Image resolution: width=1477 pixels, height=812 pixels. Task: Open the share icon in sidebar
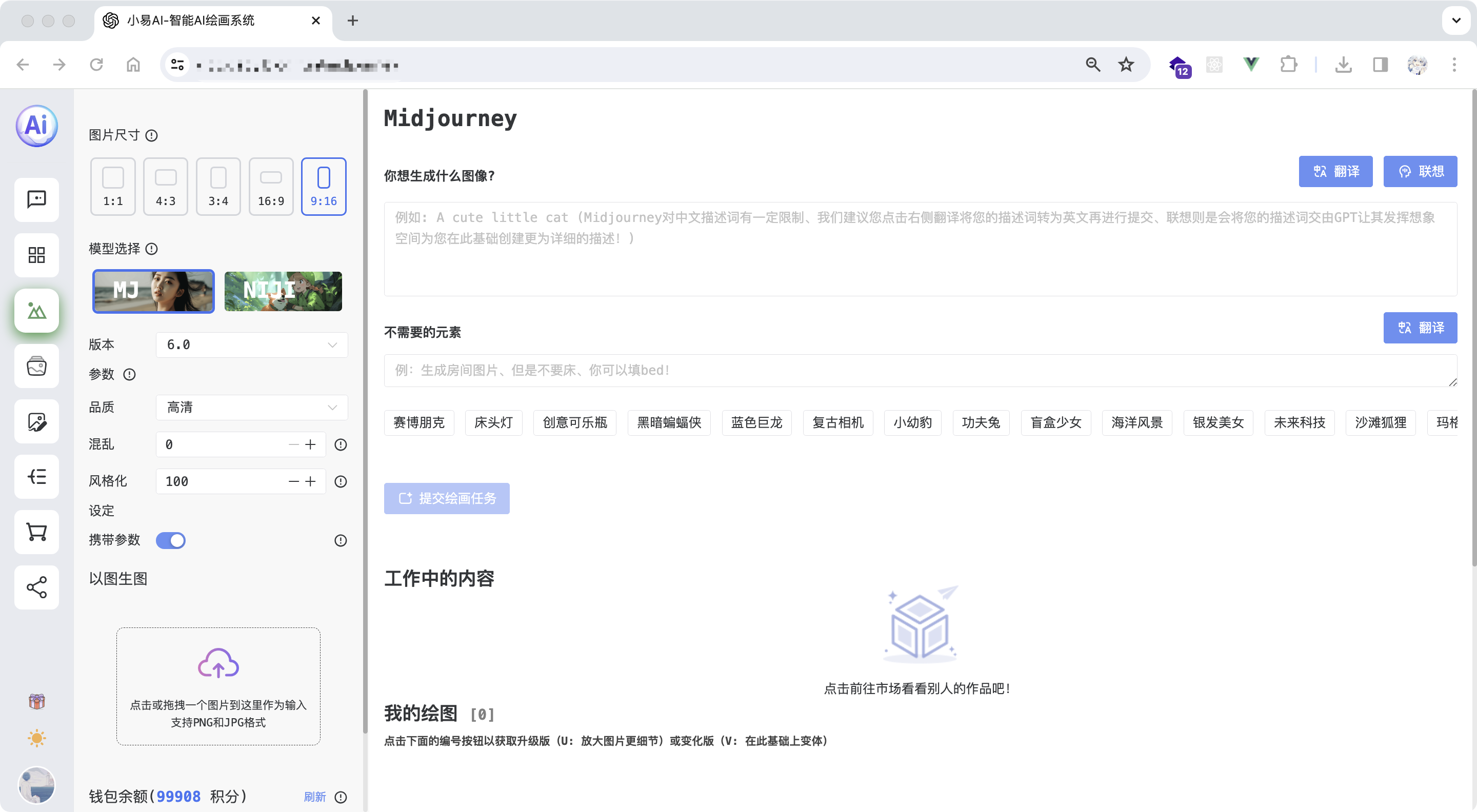coord(37,587)
